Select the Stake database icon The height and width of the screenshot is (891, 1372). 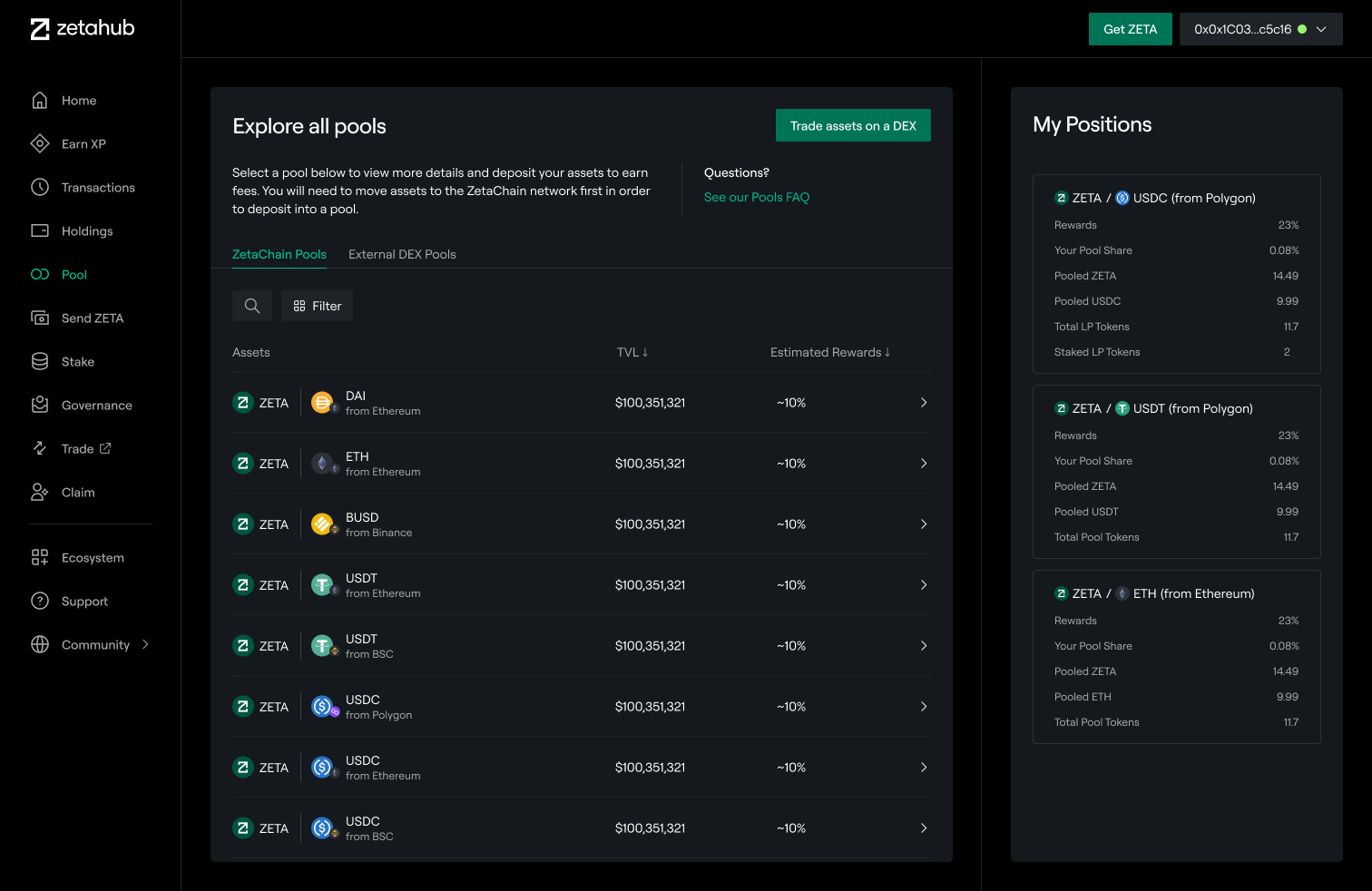[40, 362]
